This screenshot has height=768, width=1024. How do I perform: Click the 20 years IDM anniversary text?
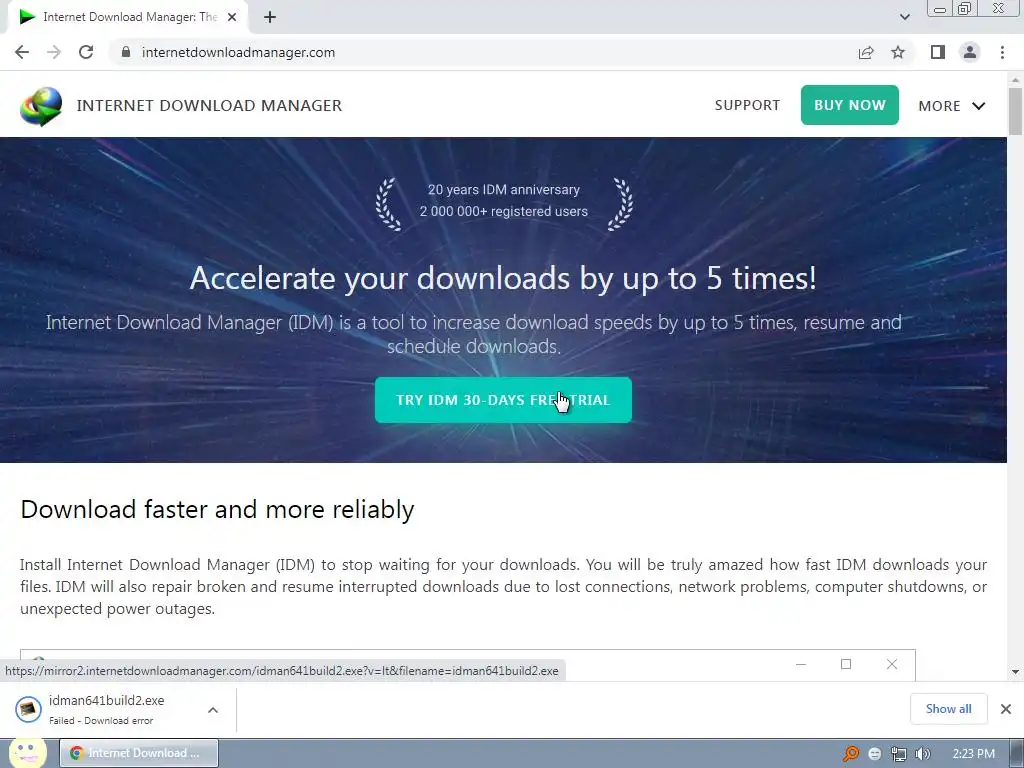click(x=504, y=189)
